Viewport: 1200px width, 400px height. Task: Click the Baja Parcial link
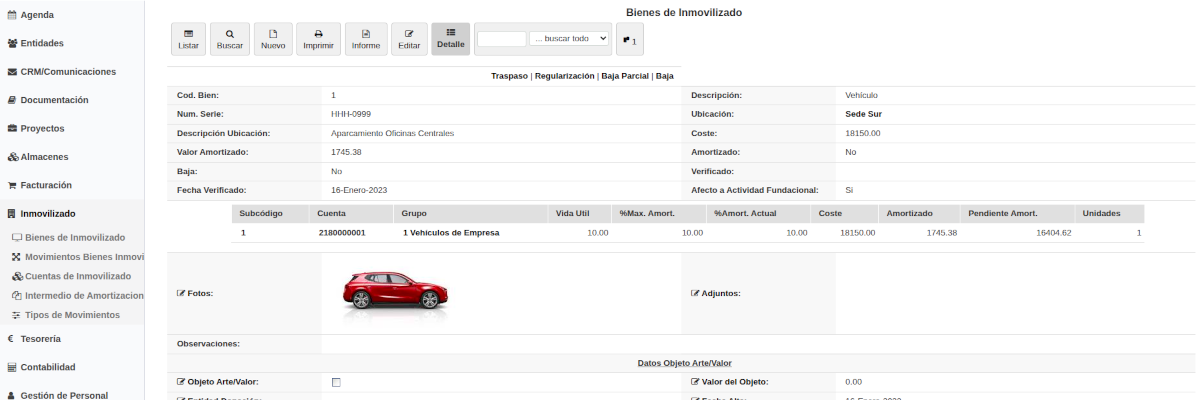(625, 76)
